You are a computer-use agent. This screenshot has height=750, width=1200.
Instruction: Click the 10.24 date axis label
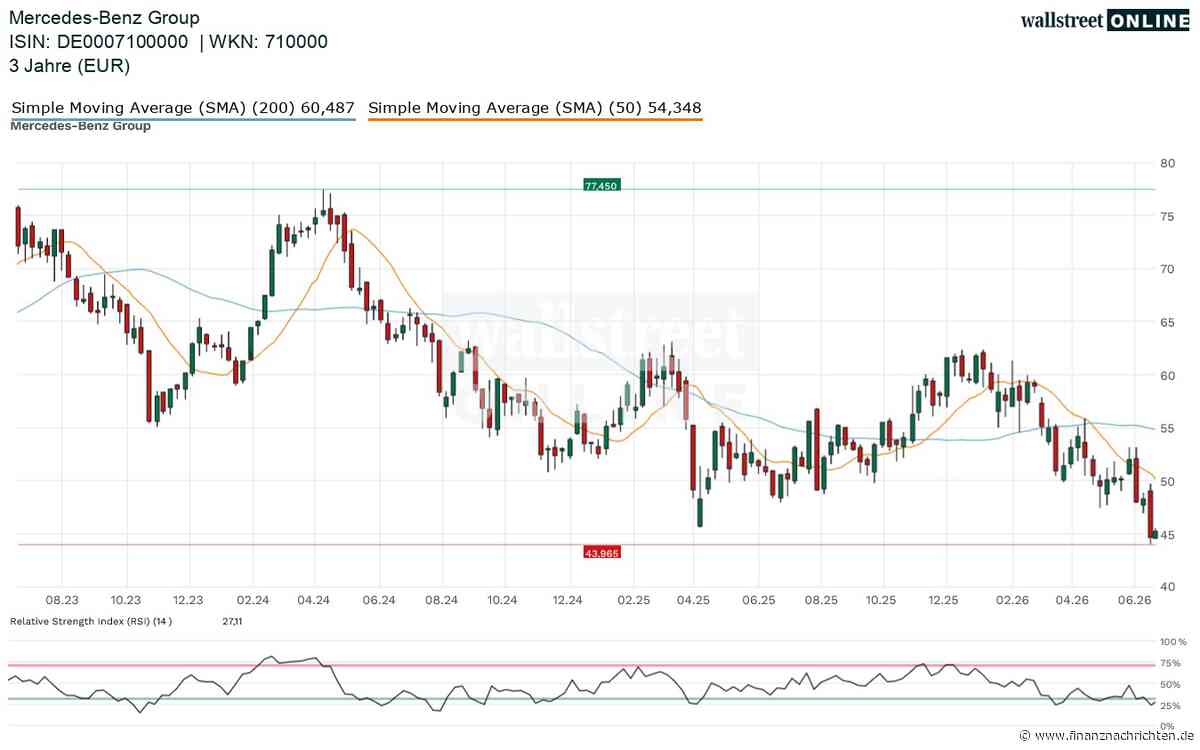(x=503, y=600)
